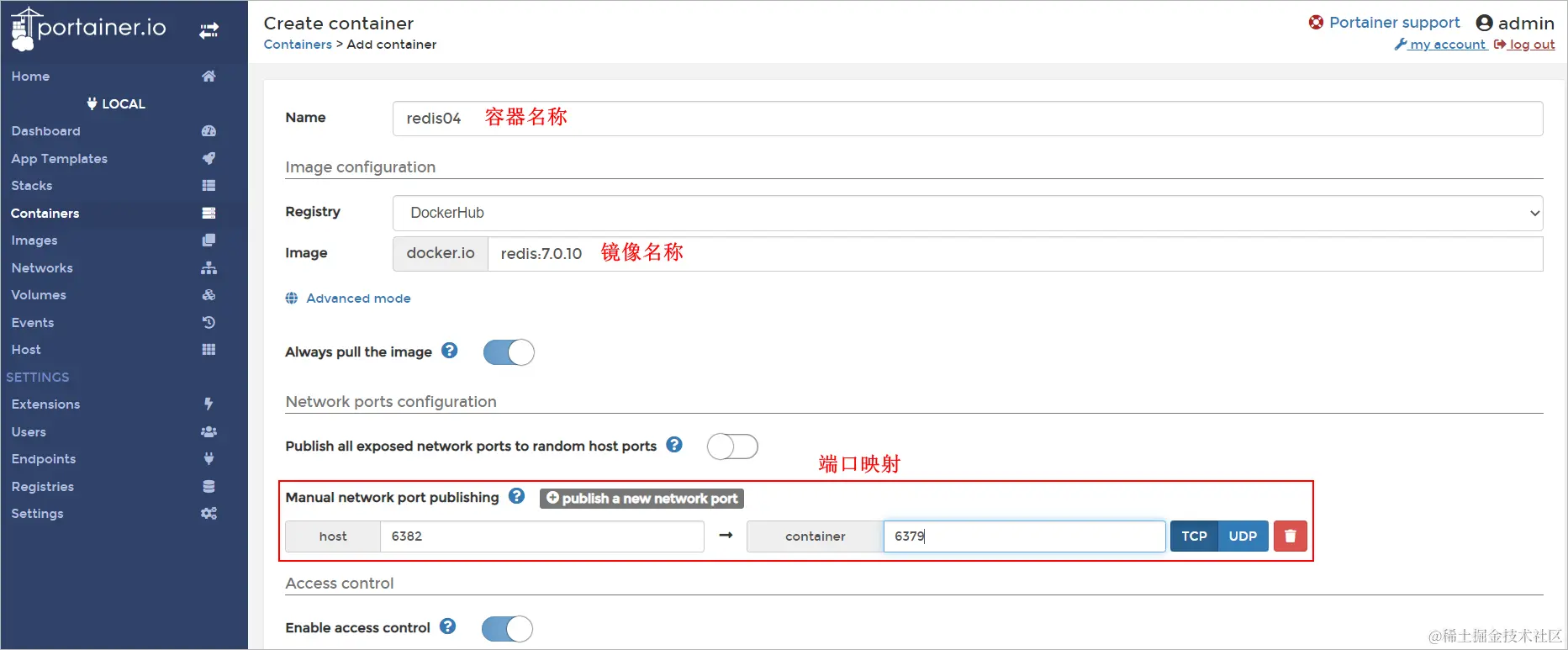The height and width of the screenshot is (650, 1568).
Task: Open Endpoints in the sidebar
Action: point(44,459)
